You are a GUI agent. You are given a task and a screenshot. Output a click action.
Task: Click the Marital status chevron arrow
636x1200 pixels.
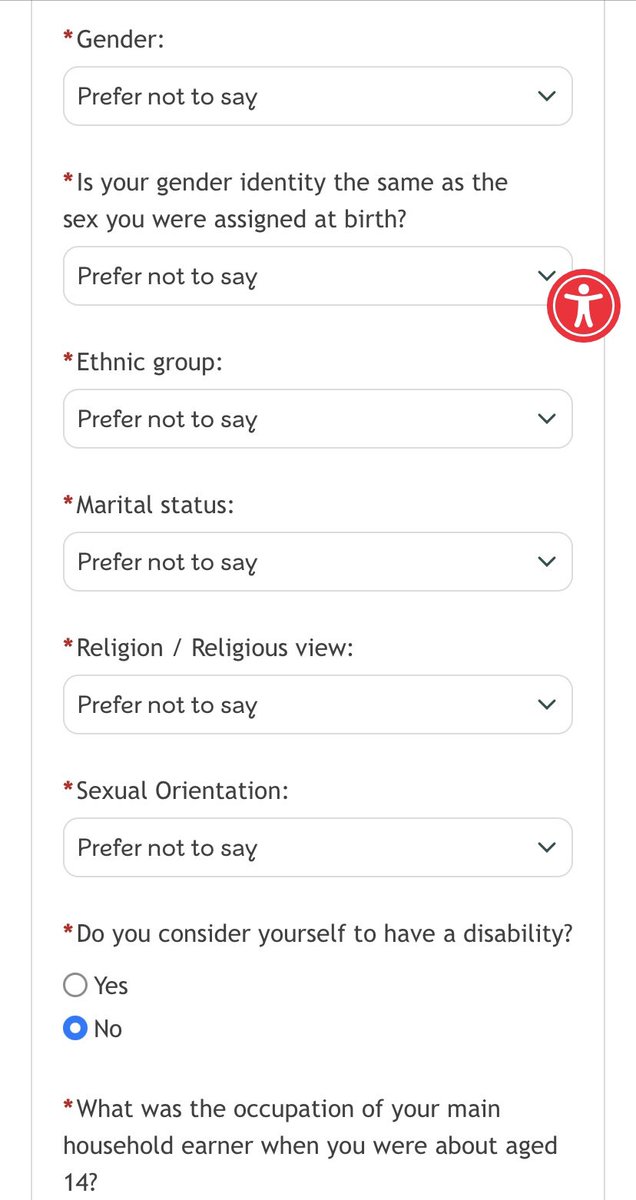click(x=546, y=562)
